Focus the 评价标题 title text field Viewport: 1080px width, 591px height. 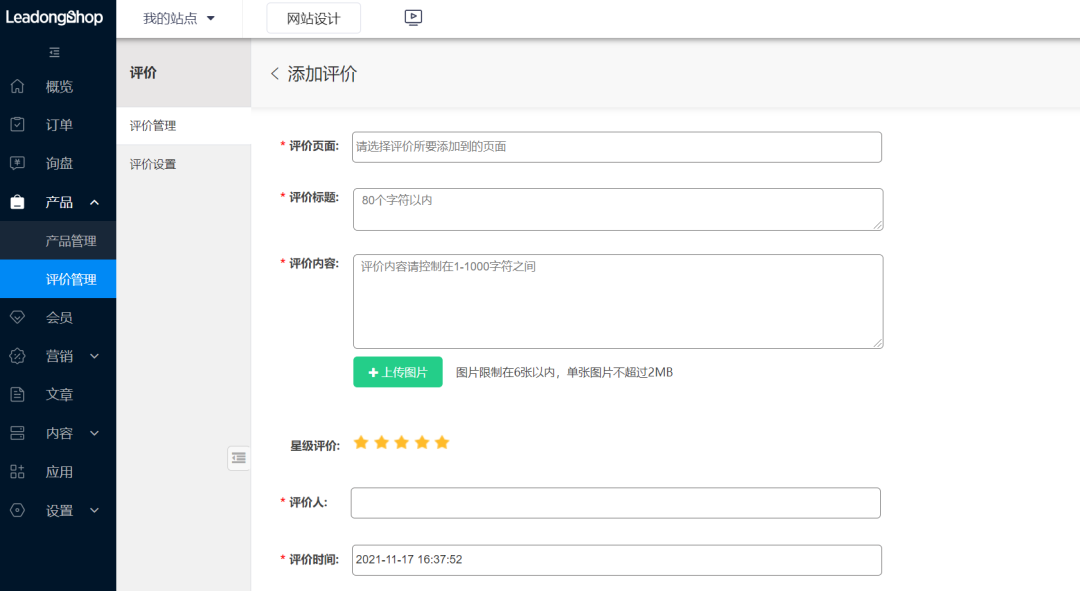(617, 209)
